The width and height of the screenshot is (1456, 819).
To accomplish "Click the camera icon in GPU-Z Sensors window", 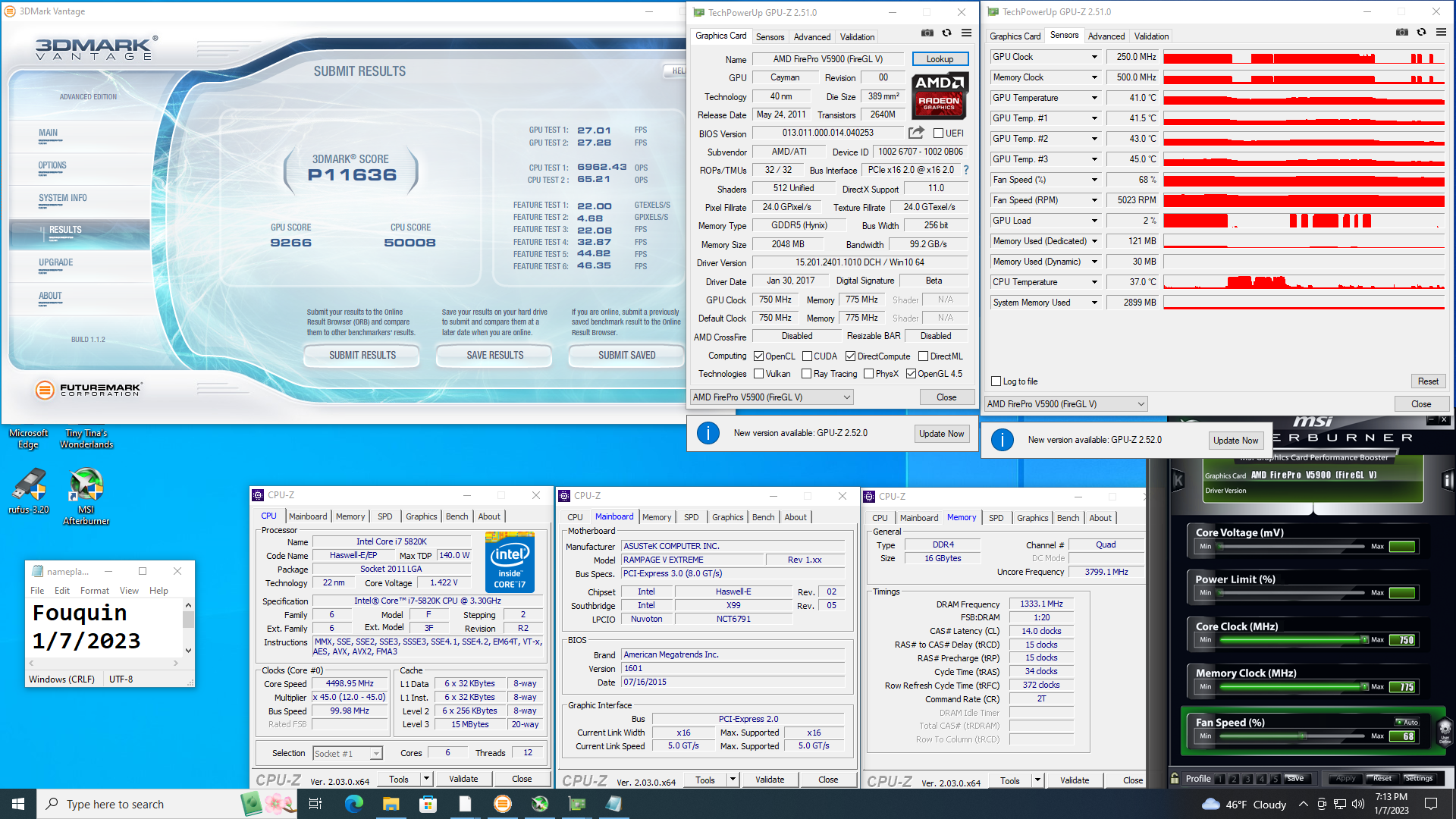I will (x=1401, y=33).
